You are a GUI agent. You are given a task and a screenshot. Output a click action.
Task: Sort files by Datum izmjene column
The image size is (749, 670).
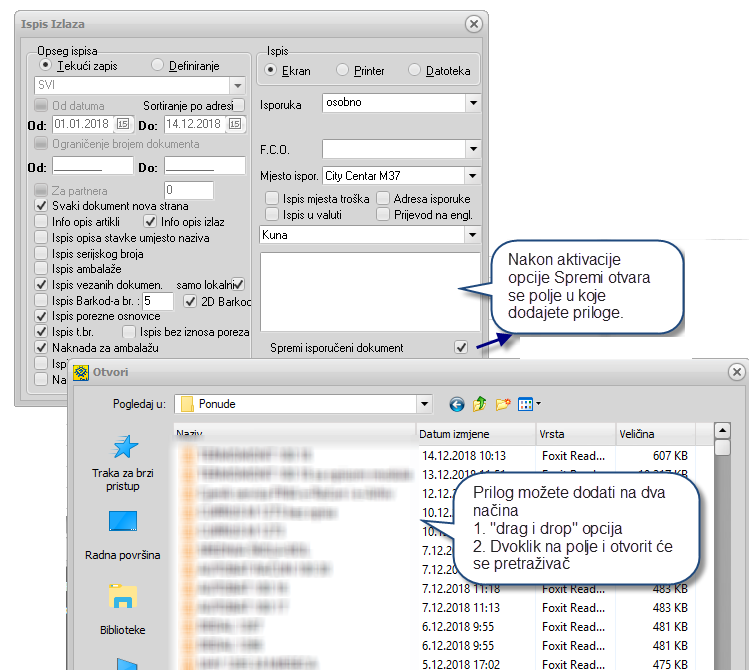coord(455,434)
